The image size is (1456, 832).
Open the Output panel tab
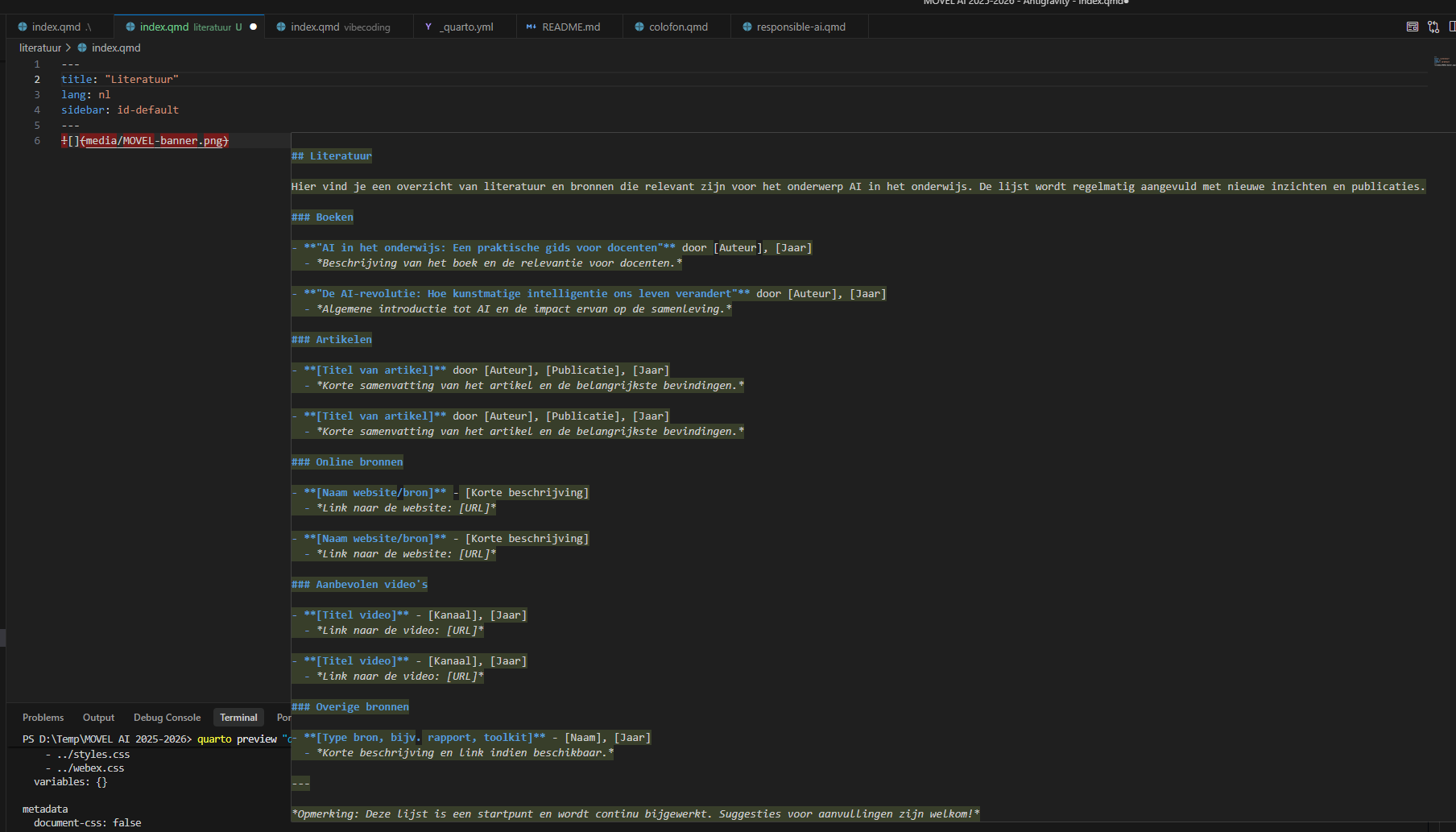98,718
